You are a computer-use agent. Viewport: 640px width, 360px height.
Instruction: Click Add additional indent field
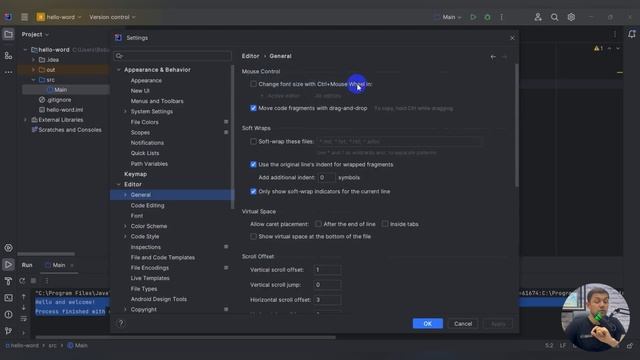(327, 178)
